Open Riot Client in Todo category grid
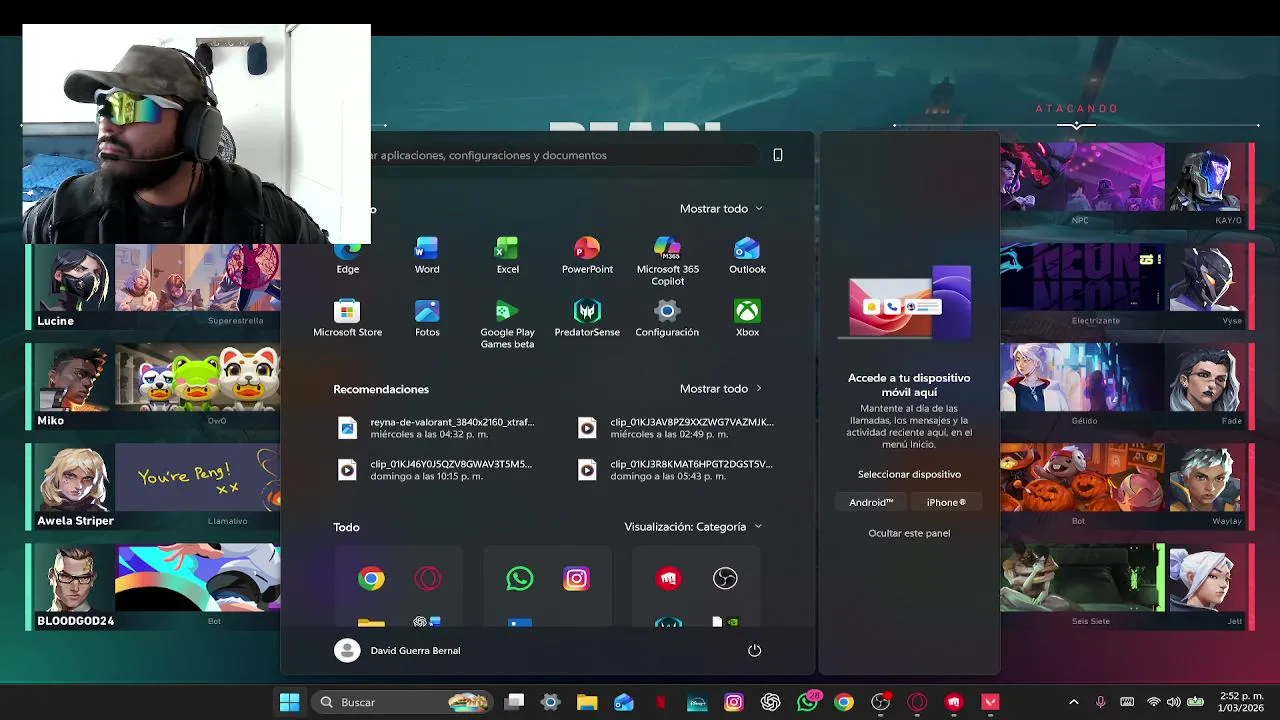The height and width of the screenshot is (720, 1280). (x=669, y=578)
